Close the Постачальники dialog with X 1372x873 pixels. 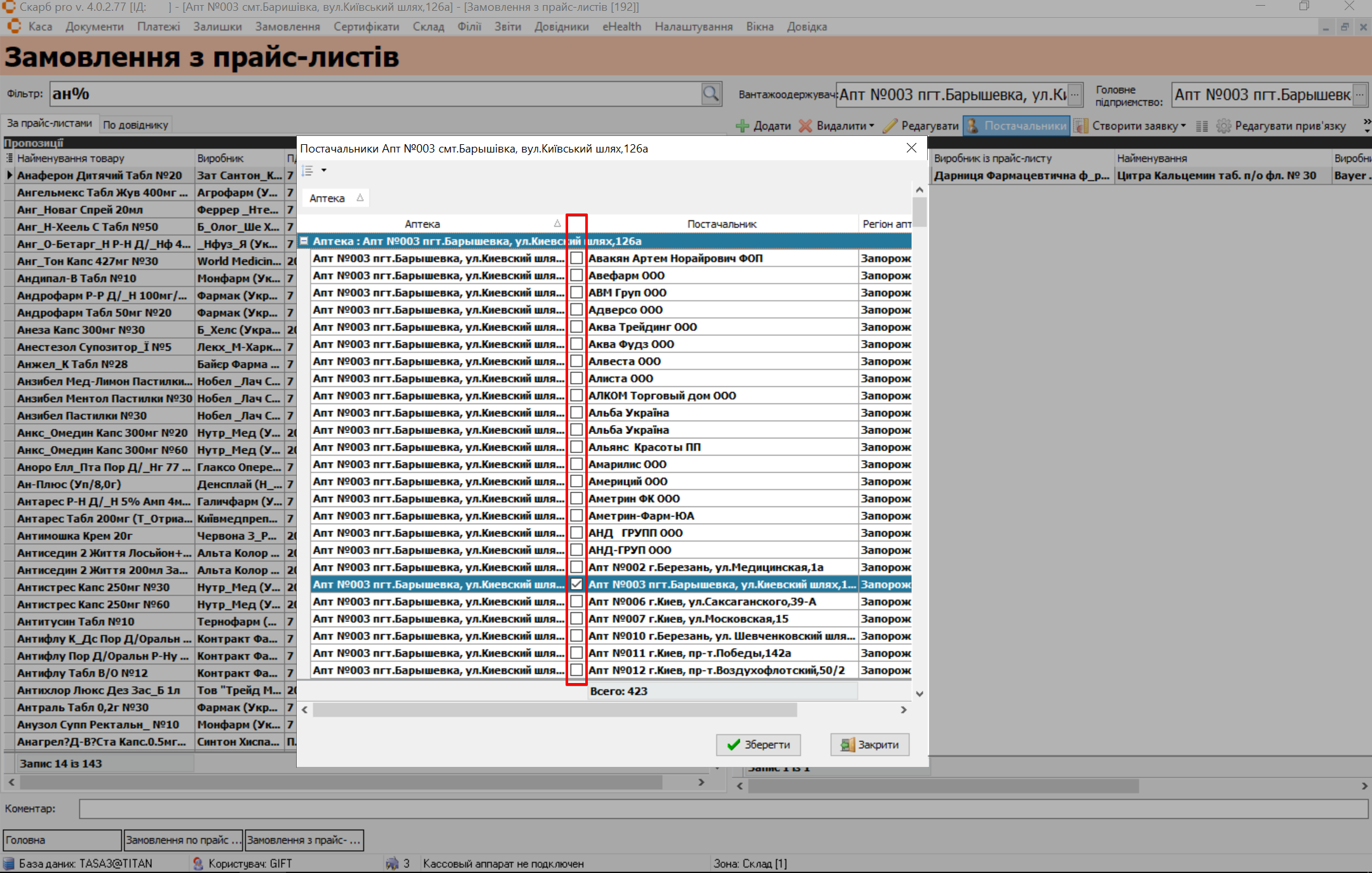click(x=911, y=147)
